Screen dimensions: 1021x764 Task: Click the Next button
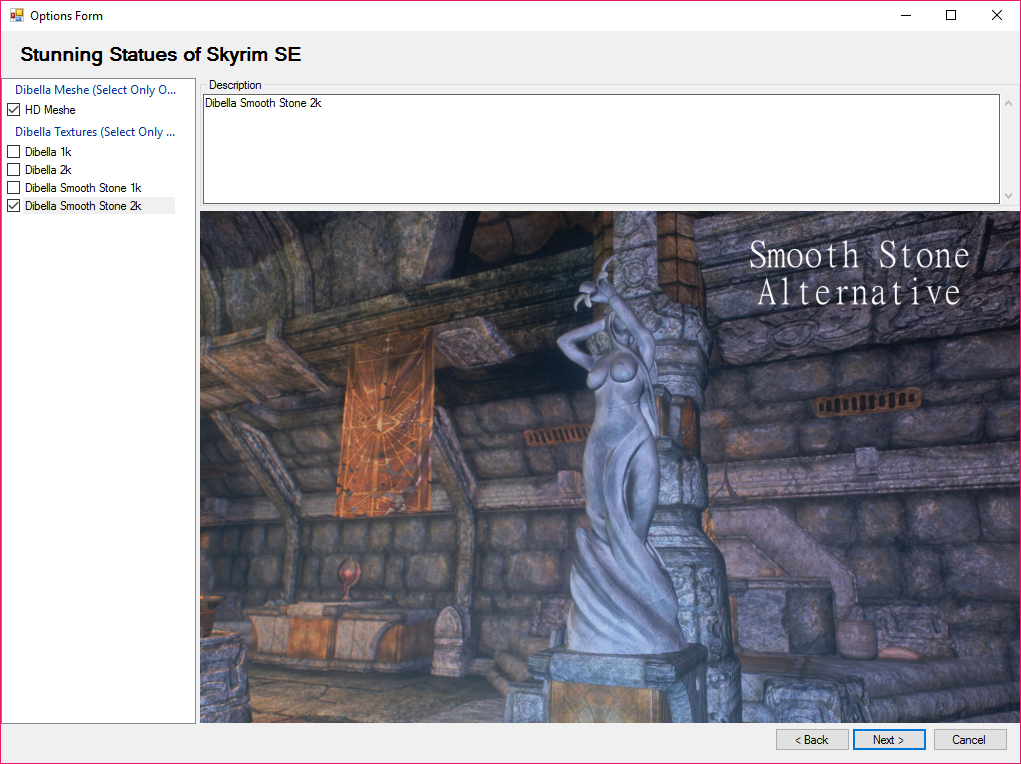tap(889, 740)
